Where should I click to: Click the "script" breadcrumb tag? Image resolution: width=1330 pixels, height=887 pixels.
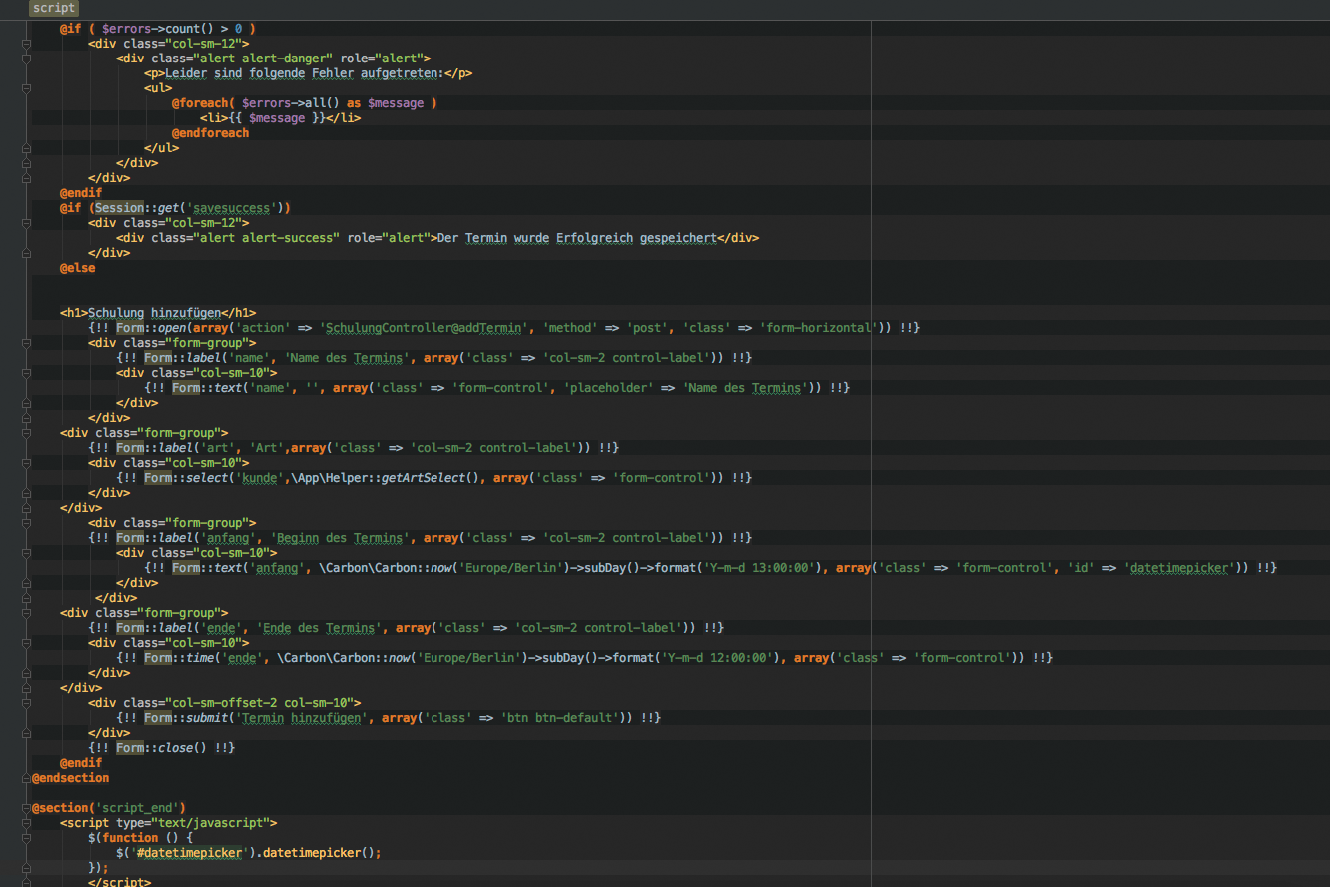tap(54, 8)
